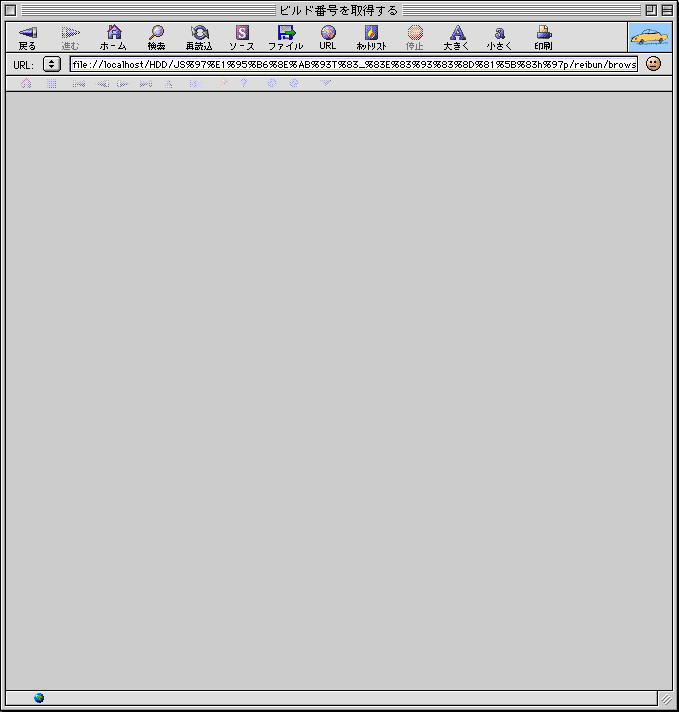
Task: Click the yellow taxi iCab logo
Action: pos(650,37)
